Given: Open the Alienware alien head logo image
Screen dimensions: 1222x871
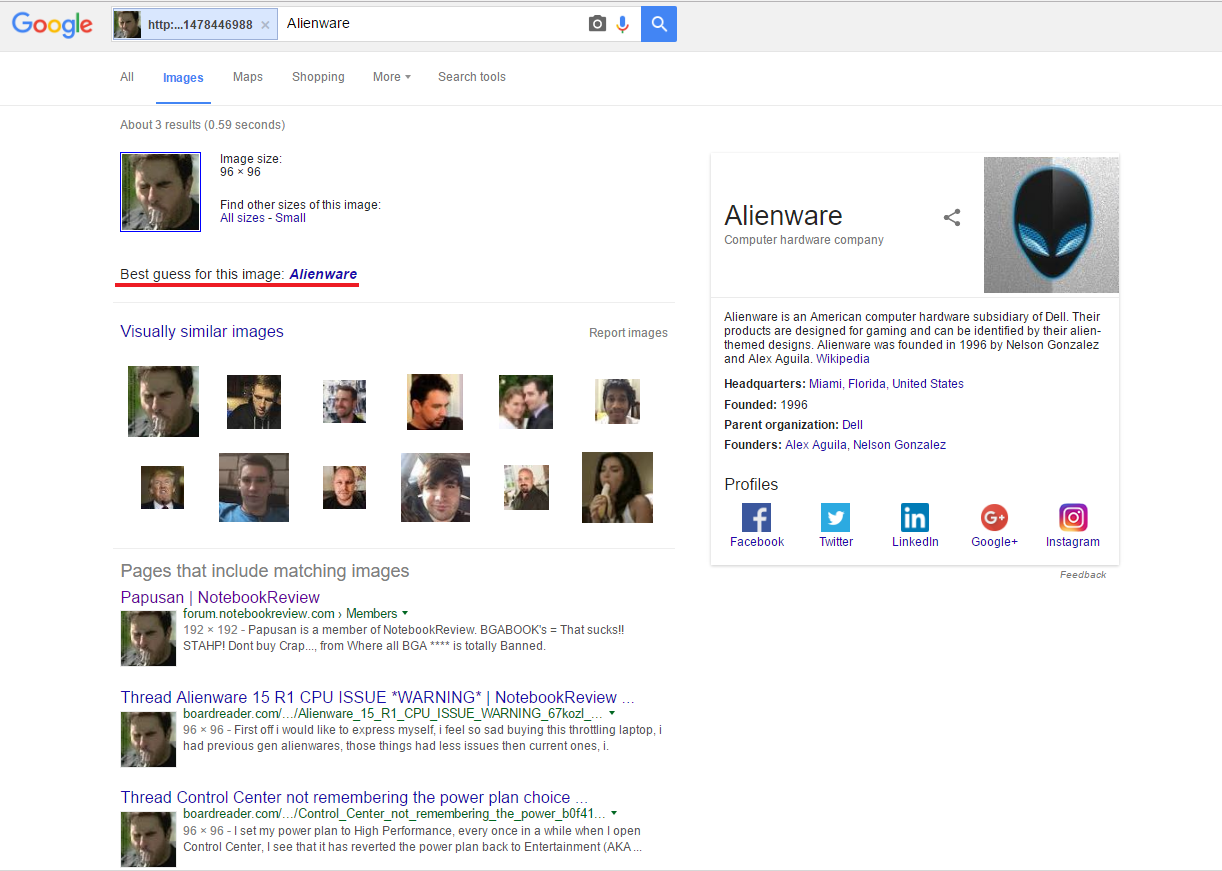Looking at the screenshot, I should tap(1051, 225).
